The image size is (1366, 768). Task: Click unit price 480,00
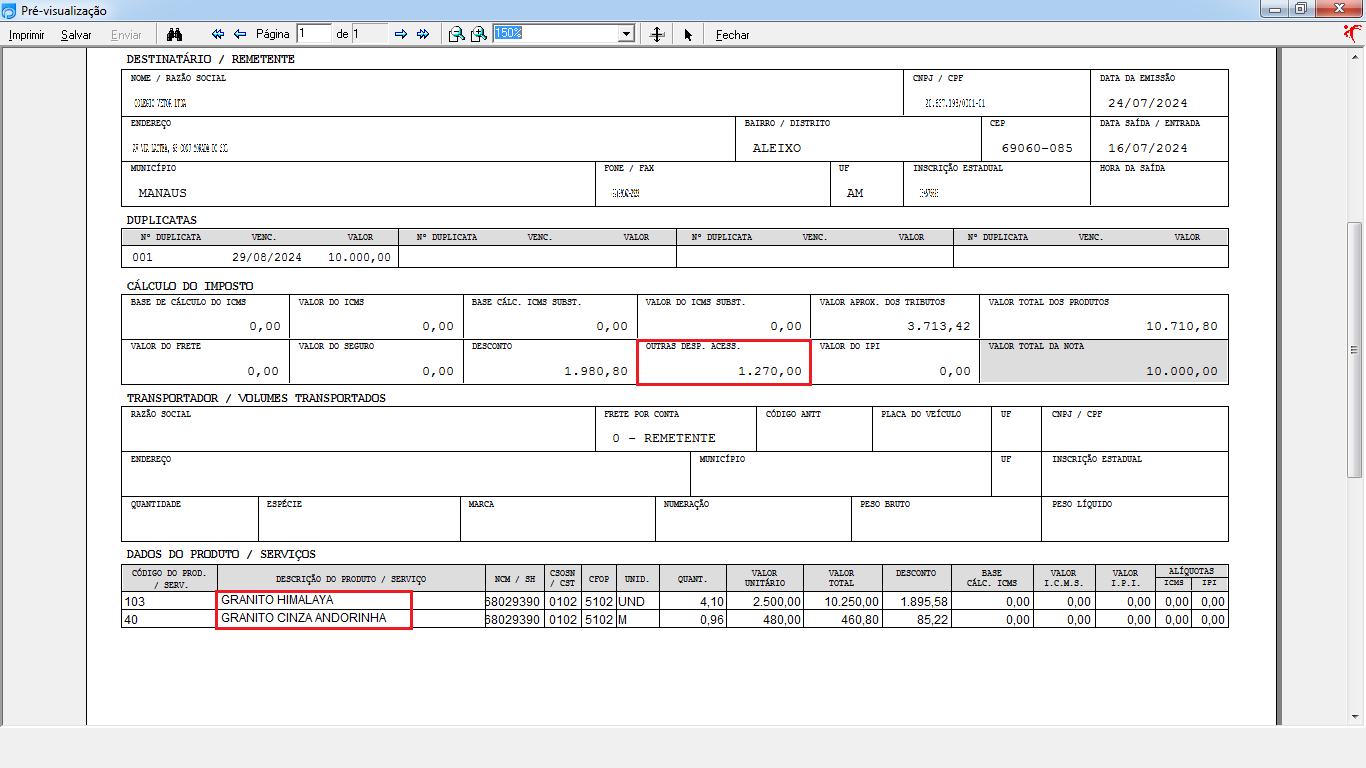[783, 620]
